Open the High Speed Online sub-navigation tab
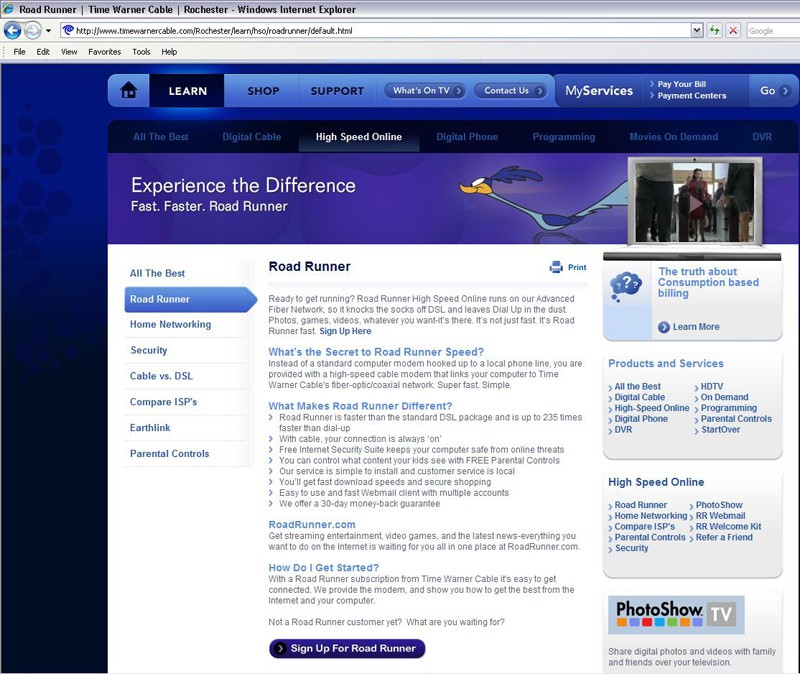 tap(359, 137)
